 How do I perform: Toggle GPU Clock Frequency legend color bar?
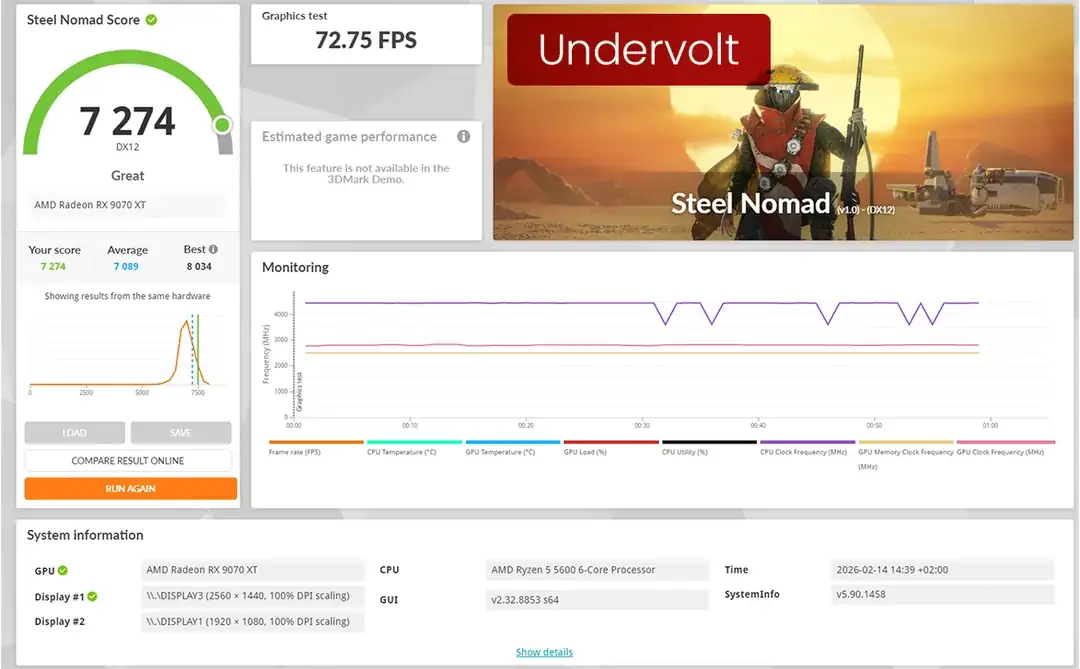click(1006, 442)
